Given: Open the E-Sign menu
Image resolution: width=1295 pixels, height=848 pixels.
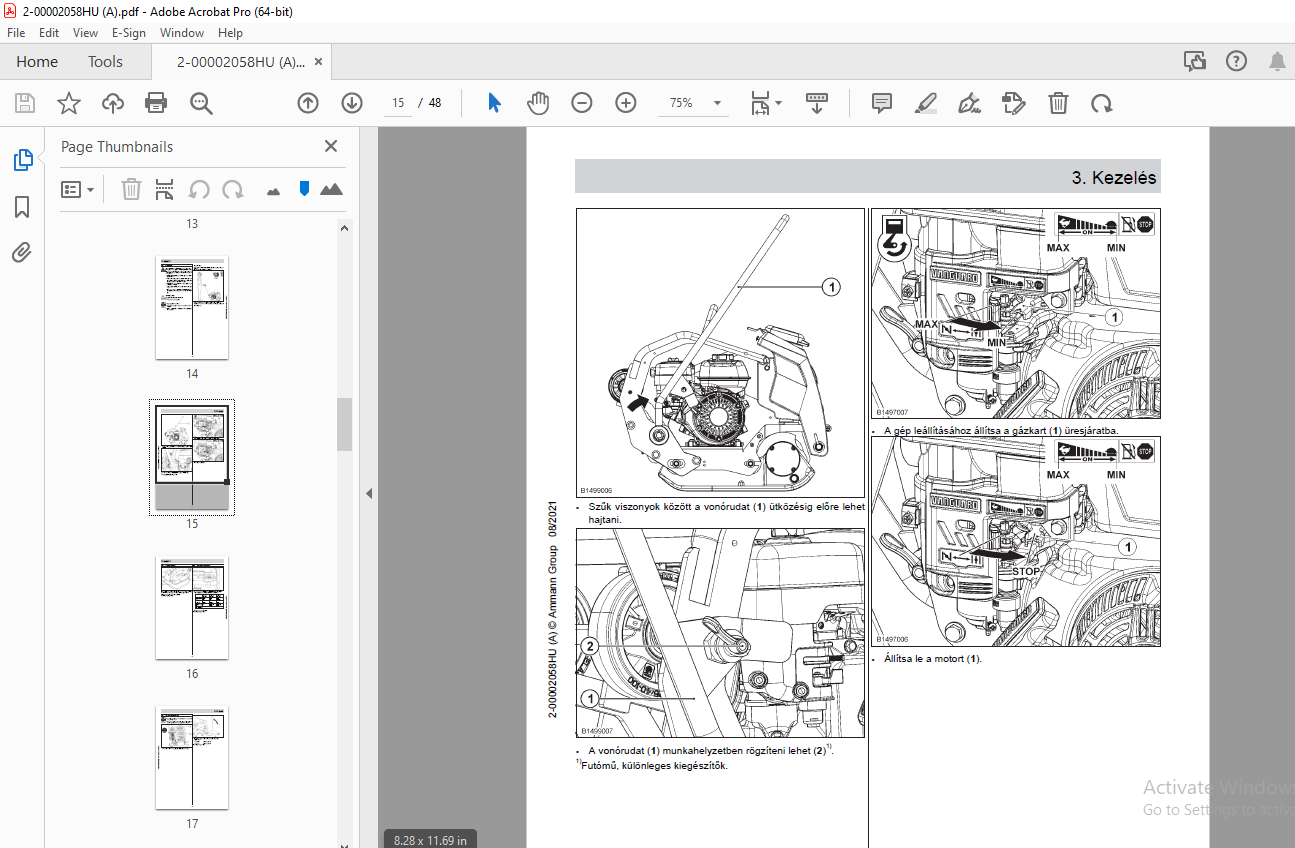Looking at the screenshot, I should point(129,33).
